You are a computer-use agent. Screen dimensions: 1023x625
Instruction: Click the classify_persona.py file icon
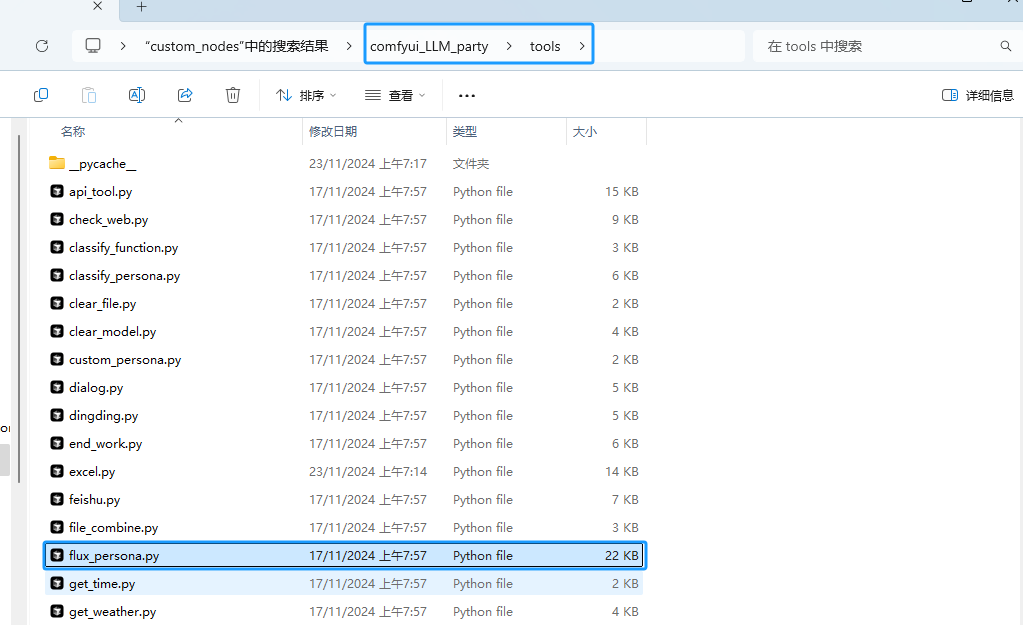point(57,275)
